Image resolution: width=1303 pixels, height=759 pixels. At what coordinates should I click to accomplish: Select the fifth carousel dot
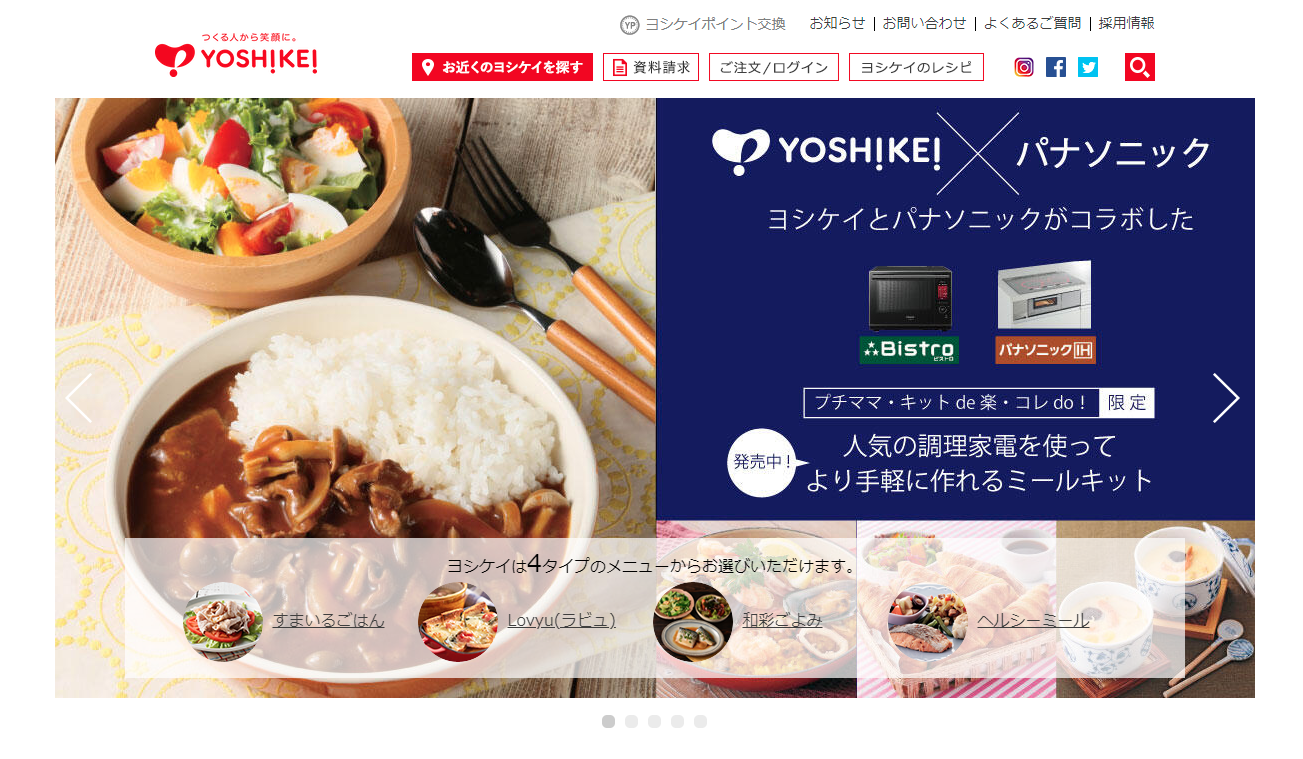[700, 721]
